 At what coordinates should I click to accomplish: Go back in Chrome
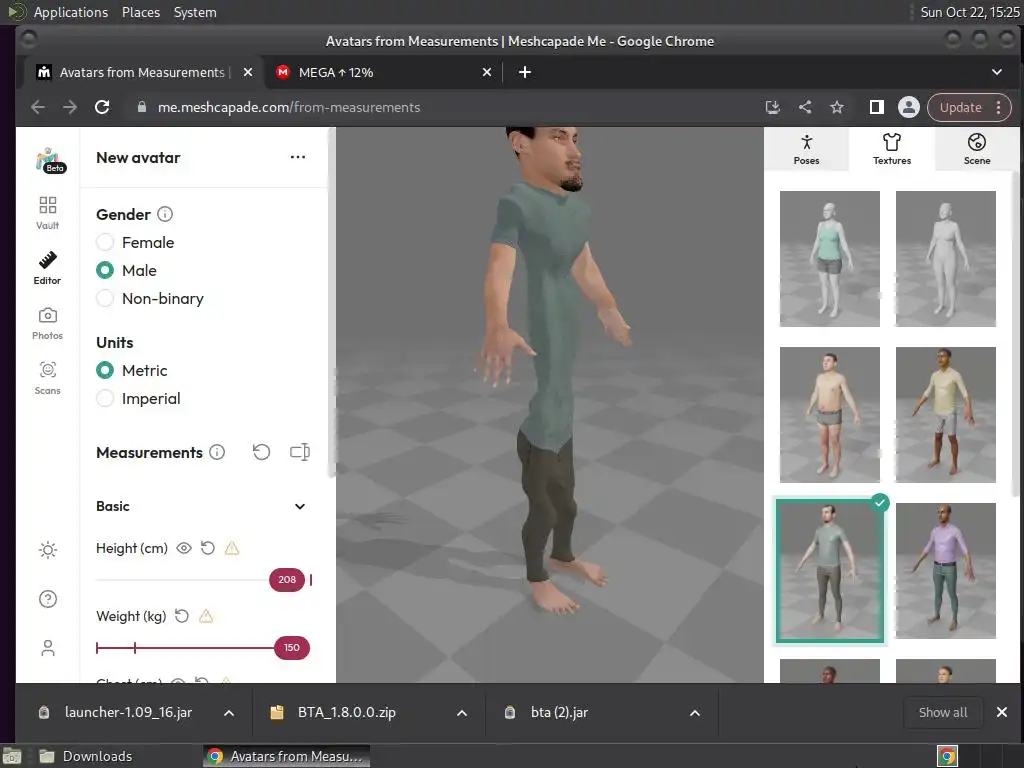tap(38, 107)
